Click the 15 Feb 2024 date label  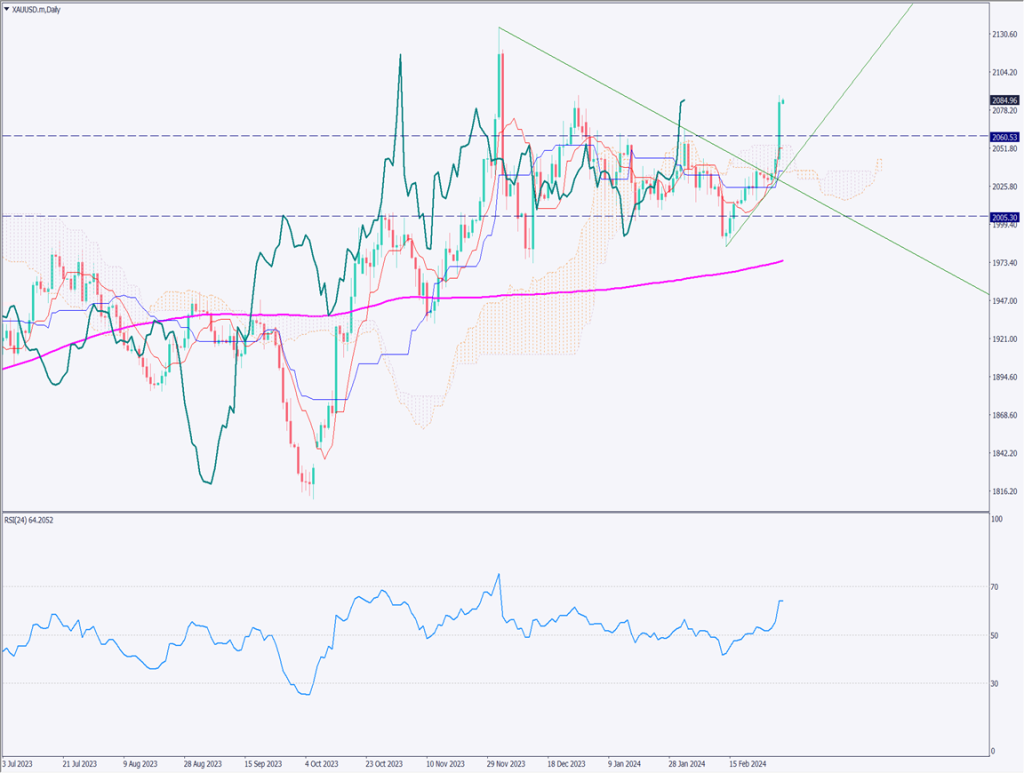tap(747, 763)
